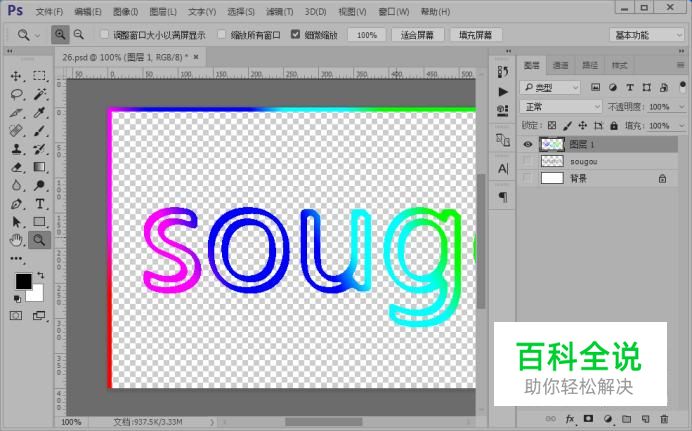Open workspace 基本功能 dropdown

pyautogui.click(x=647, y=35)
